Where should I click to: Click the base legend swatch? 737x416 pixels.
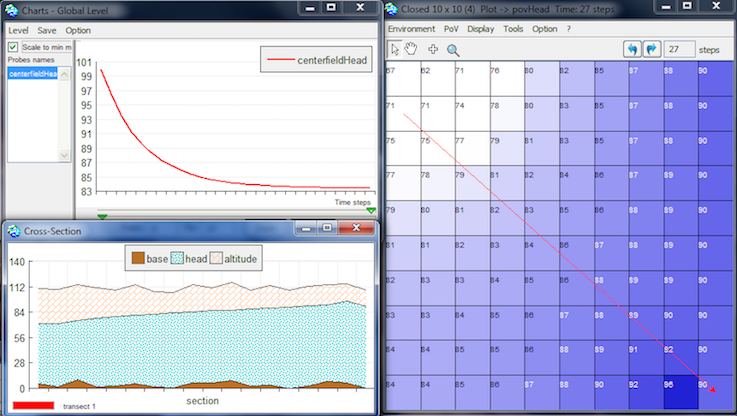click(x=137, y=259)
